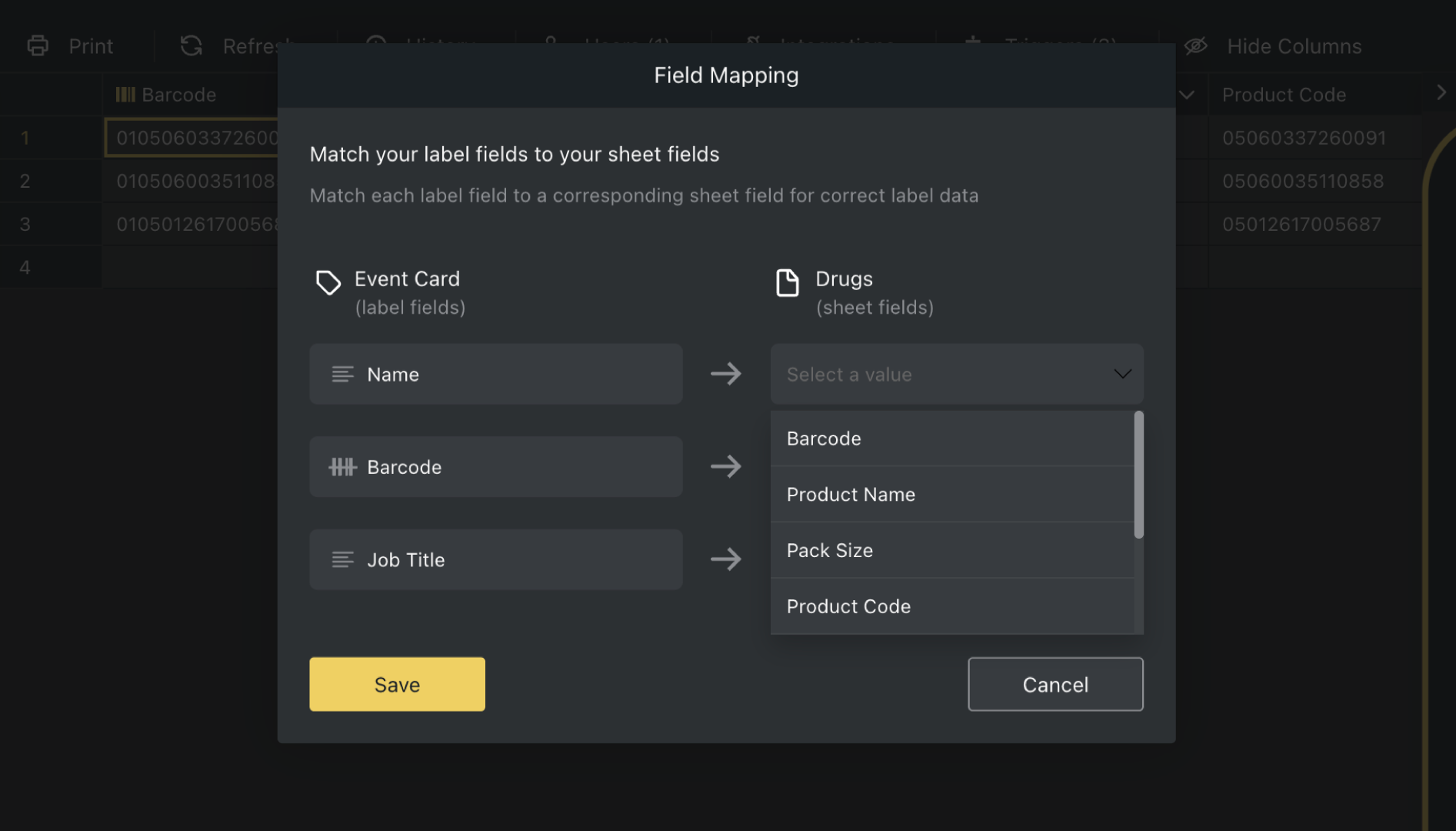Select the highlighted barcode cell in row 1

191,138
